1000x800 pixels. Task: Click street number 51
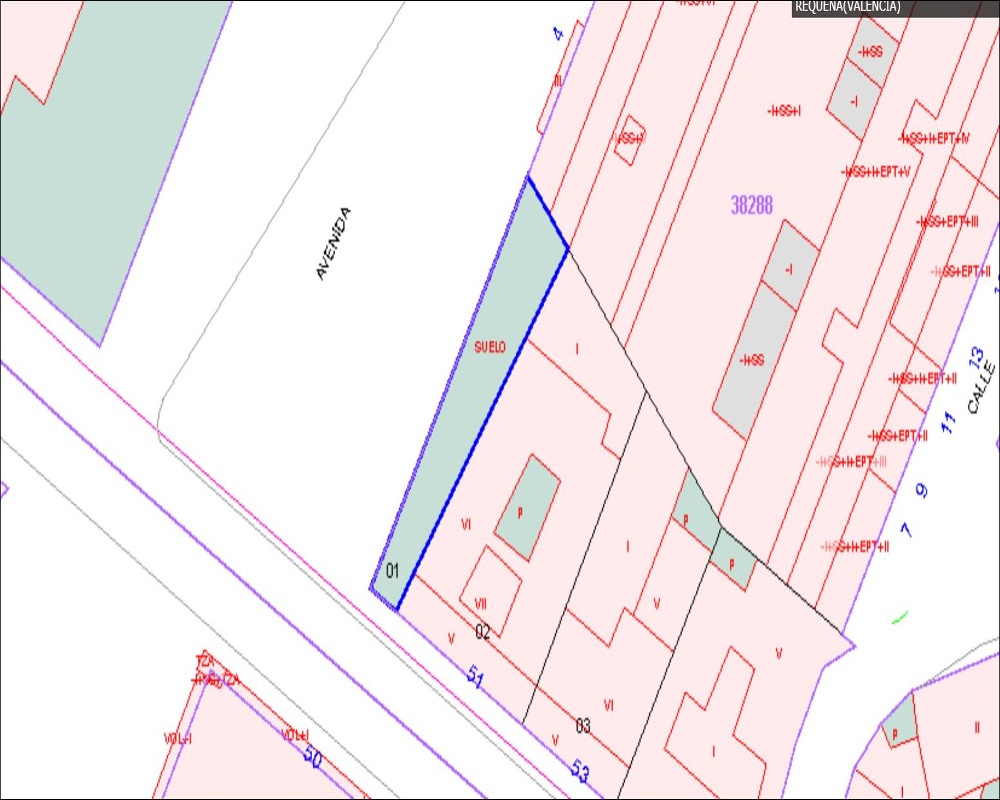pos(475,677)
